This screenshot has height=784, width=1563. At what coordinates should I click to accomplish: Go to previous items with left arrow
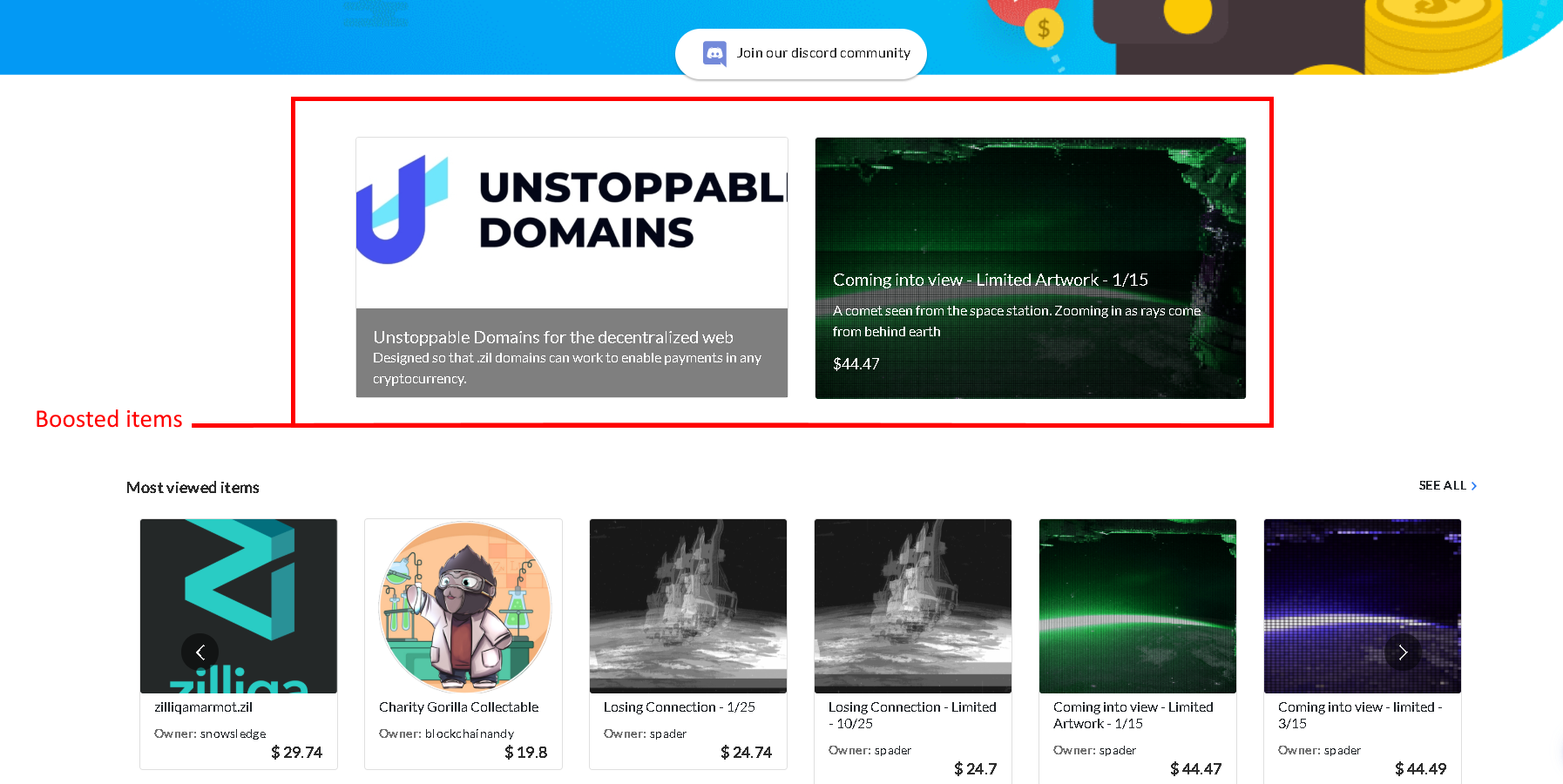pos(200,652)
